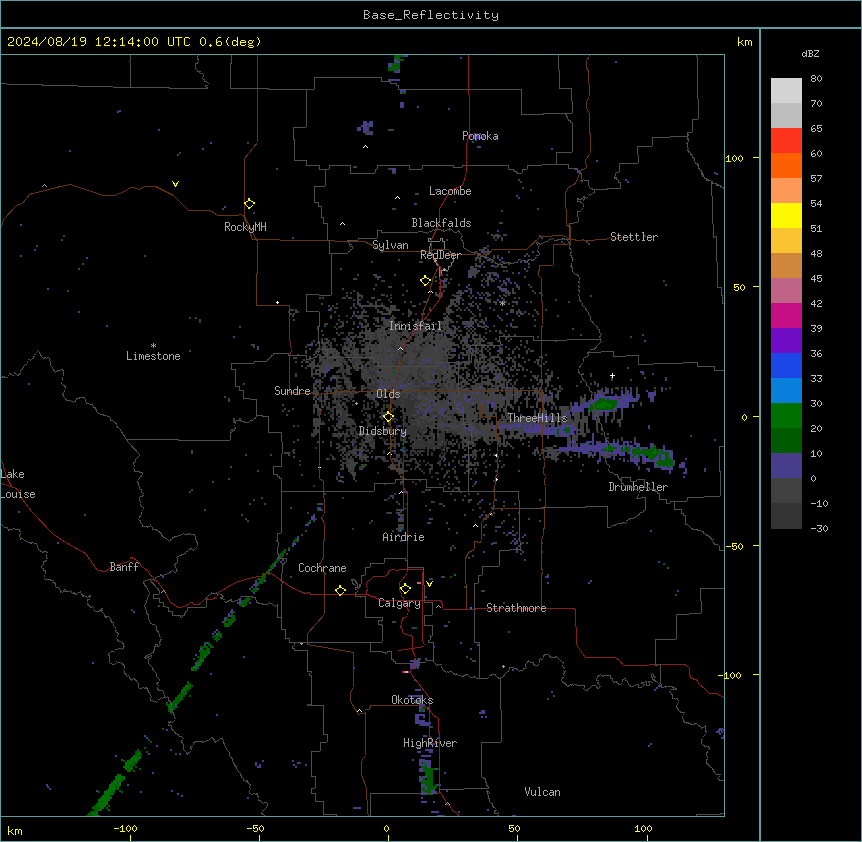Click the bright yellow swatch in the legend
This screenshot has width=862, height=842.
tap(786, 215)
